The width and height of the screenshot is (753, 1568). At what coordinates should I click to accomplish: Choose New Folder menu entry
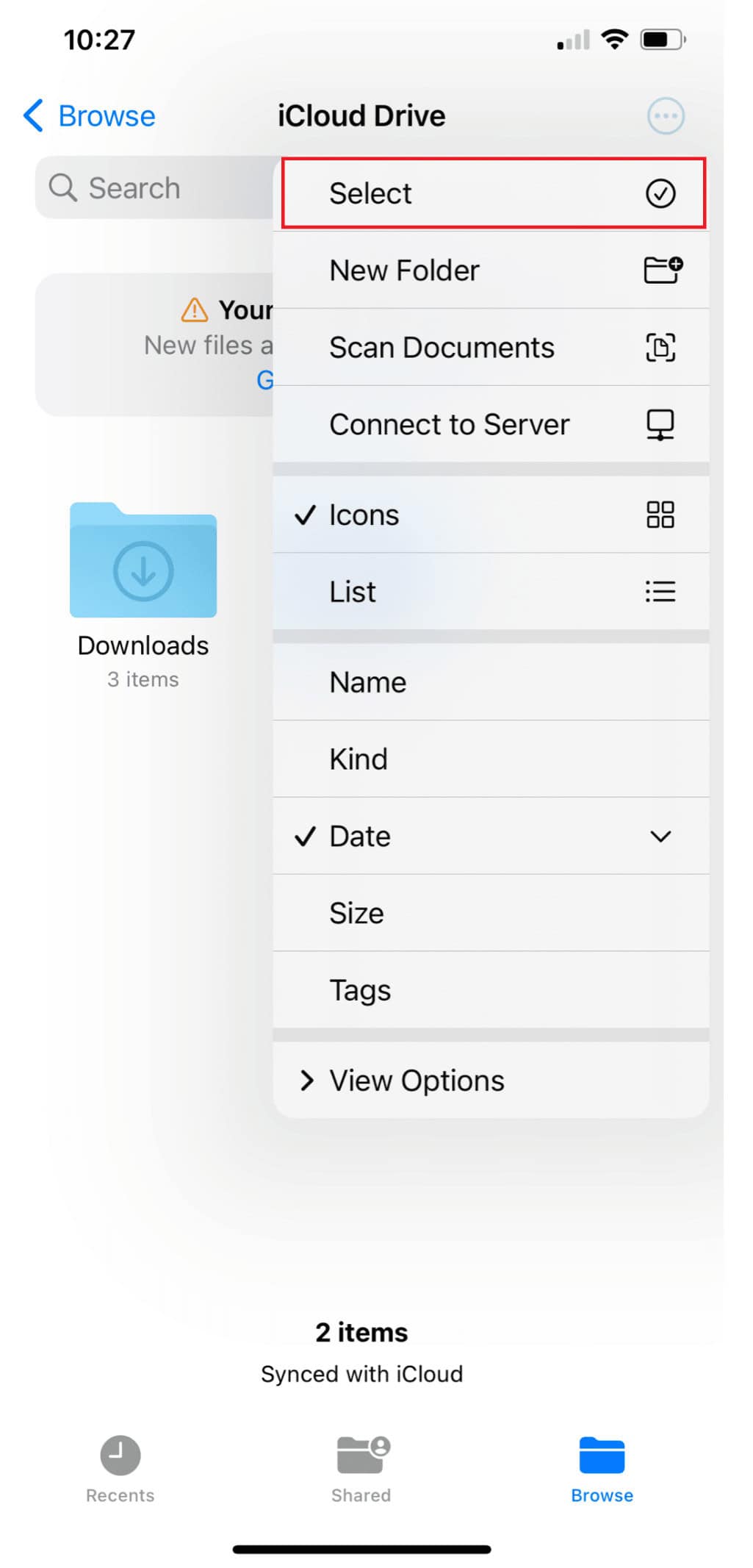pyautogui.click(x=491, y=270)
